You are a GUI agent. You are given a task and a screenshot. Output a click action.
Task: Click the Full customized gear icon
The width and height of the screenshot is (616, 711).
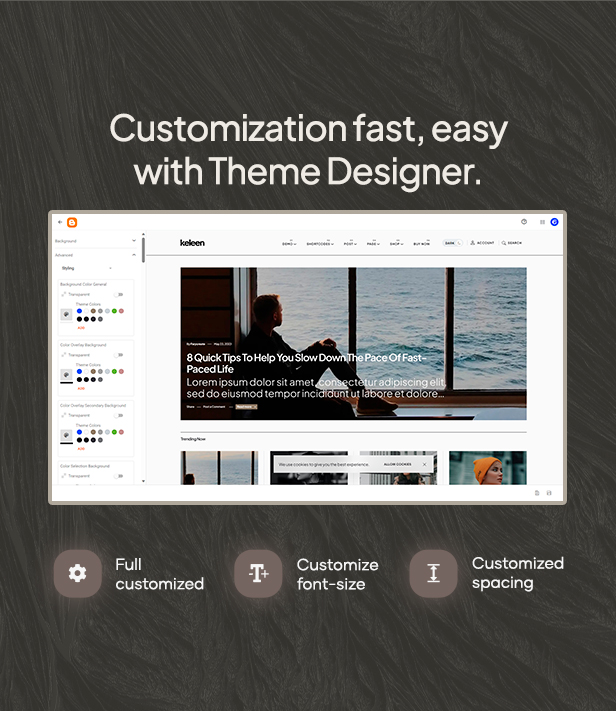tap(78, 573)
